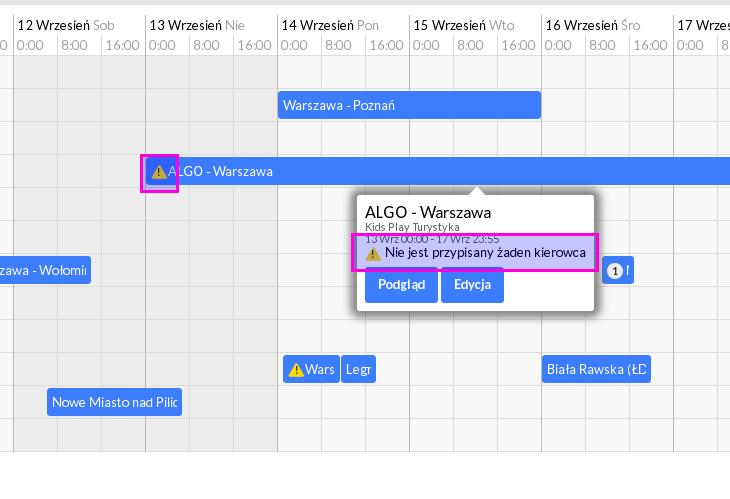Click the 16 Wrzesień Śro date header

pyautogui.click(x=593, y=25)
